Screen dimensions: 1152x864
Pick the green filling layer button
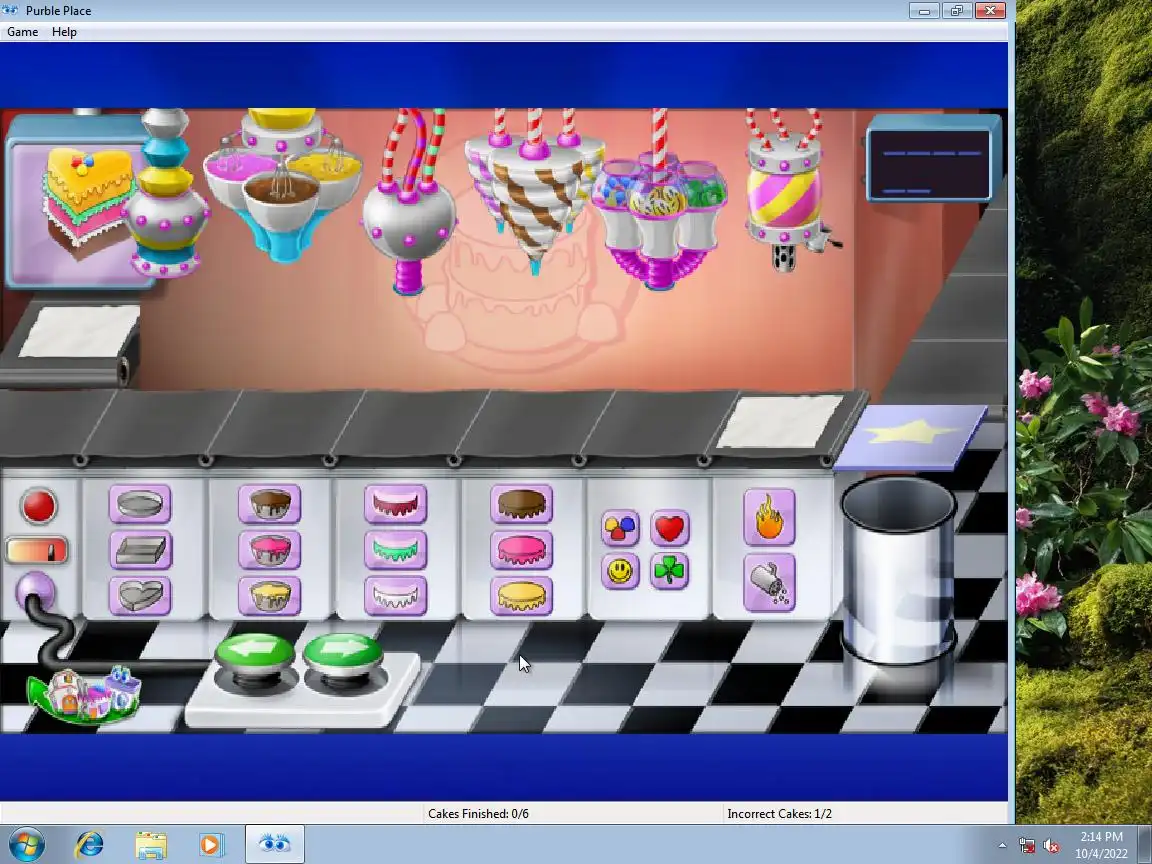click(395, 550)
